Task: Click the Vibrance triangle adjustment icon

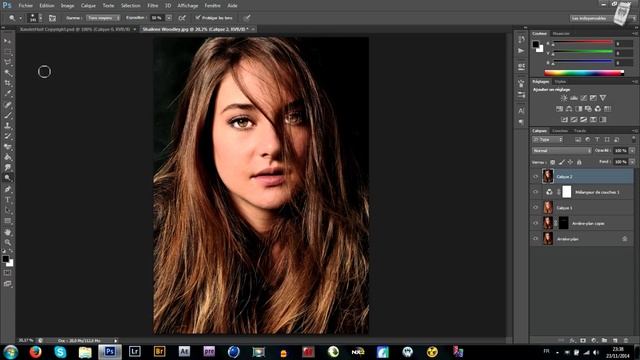Action: pos(603,98)
